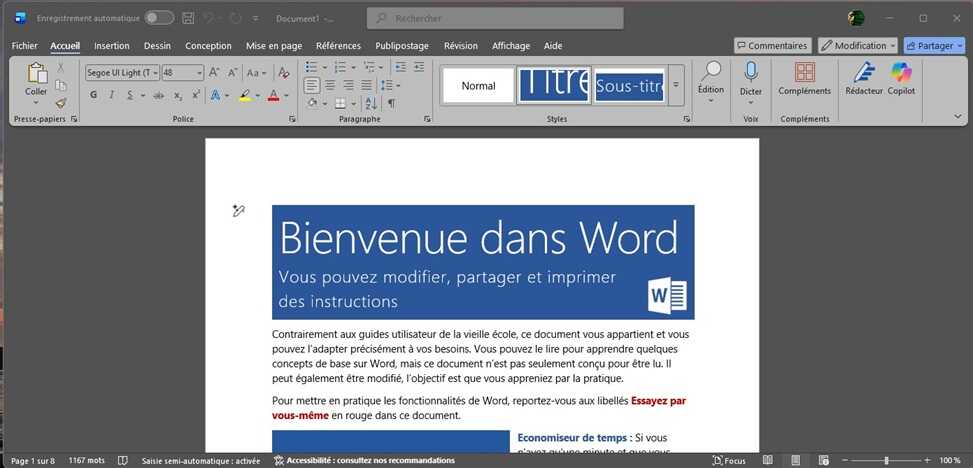Screen dimensions: 973x468
Task: Apply strikethrough formatting
Action: point(159,95)
